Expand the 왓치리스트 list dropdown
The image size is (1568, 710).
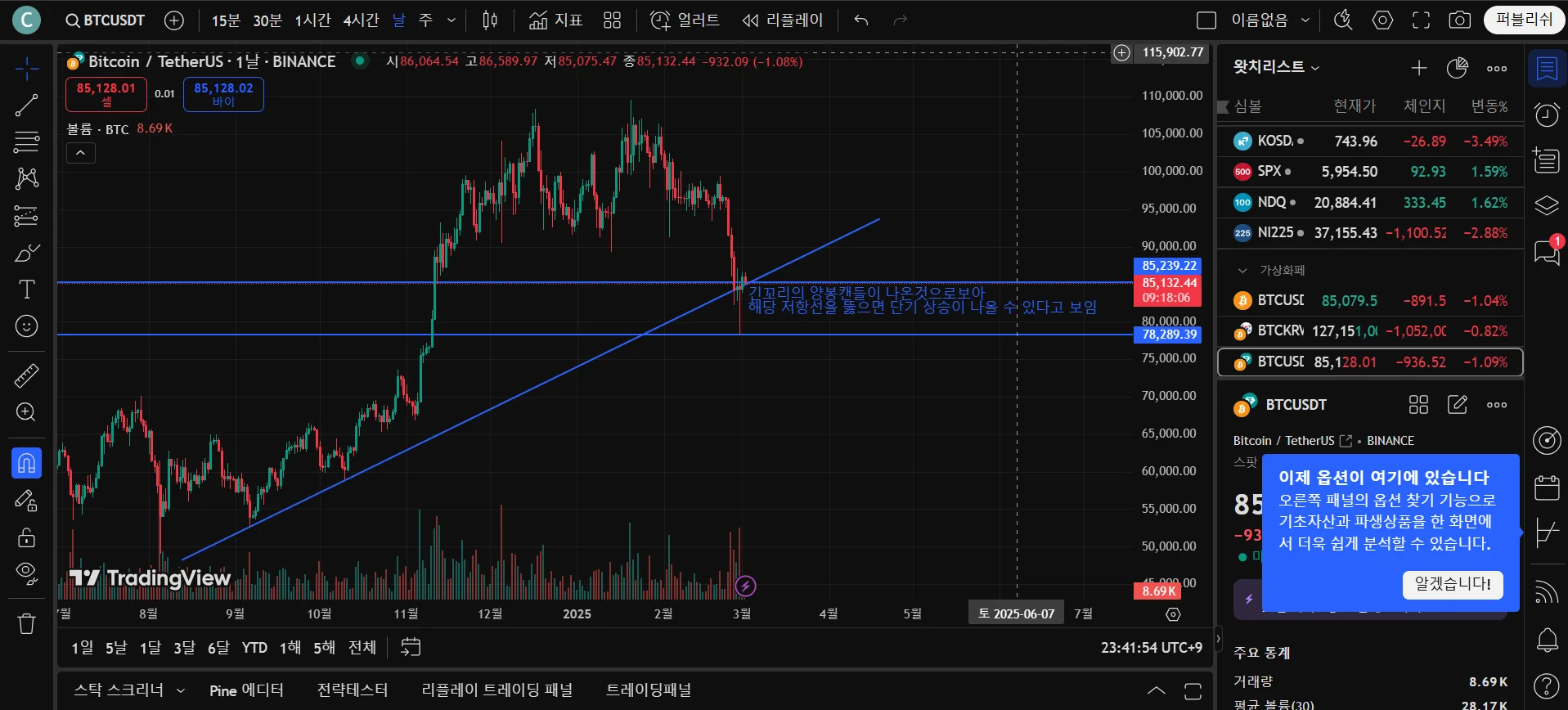(1276, 68)
